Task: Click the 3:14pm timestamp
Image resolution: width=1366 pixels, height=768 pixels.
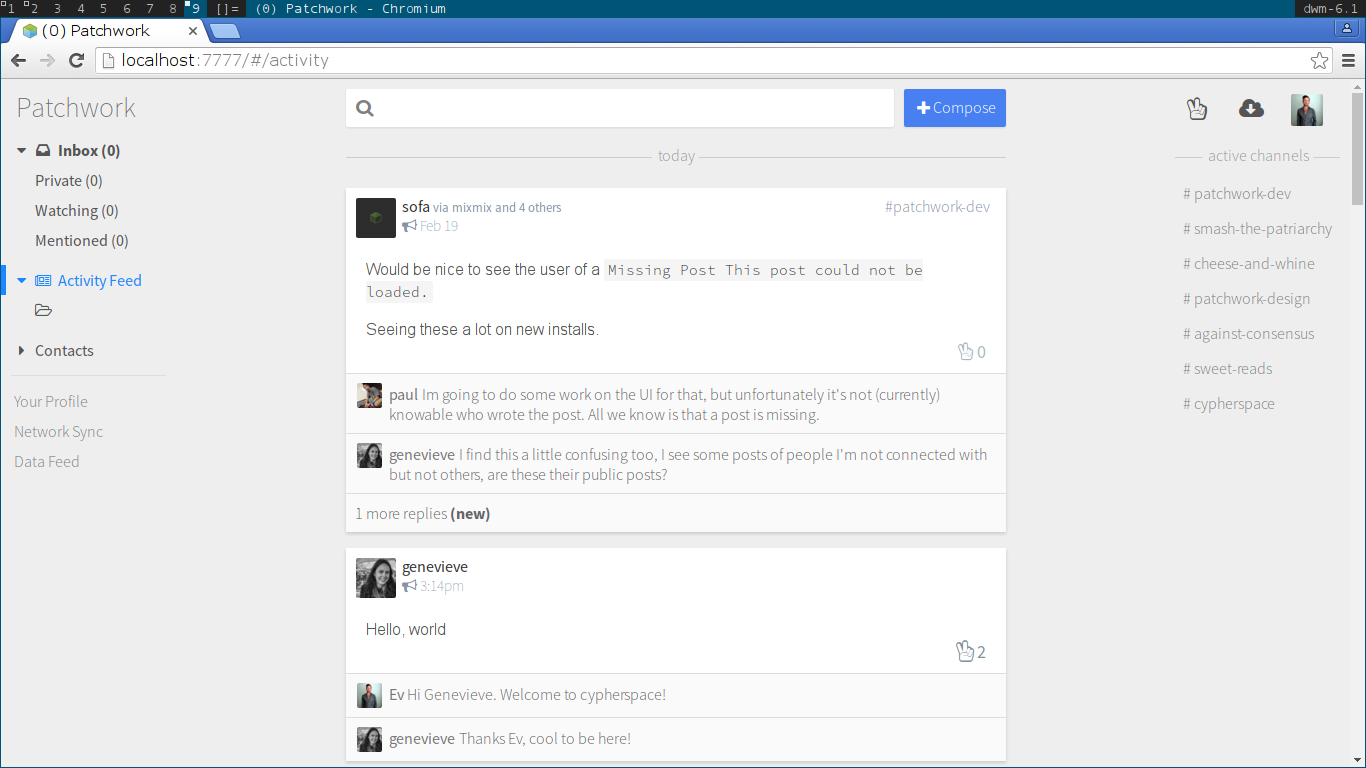Action: click(x=441, y=586)
